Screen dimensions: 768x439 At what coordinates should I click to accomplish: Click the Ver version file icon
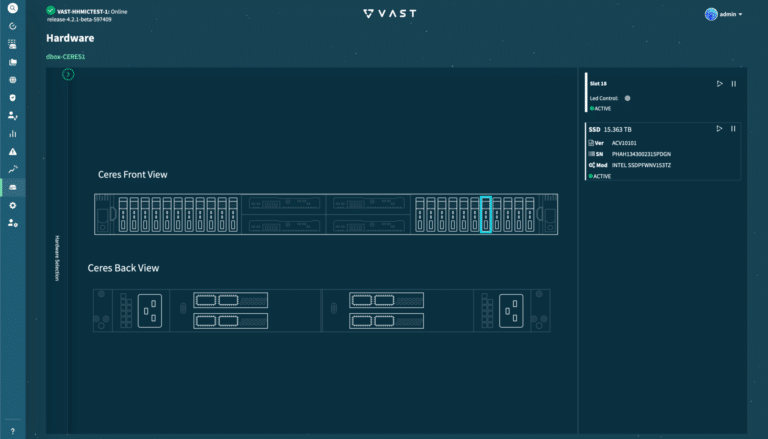point(591,143)
